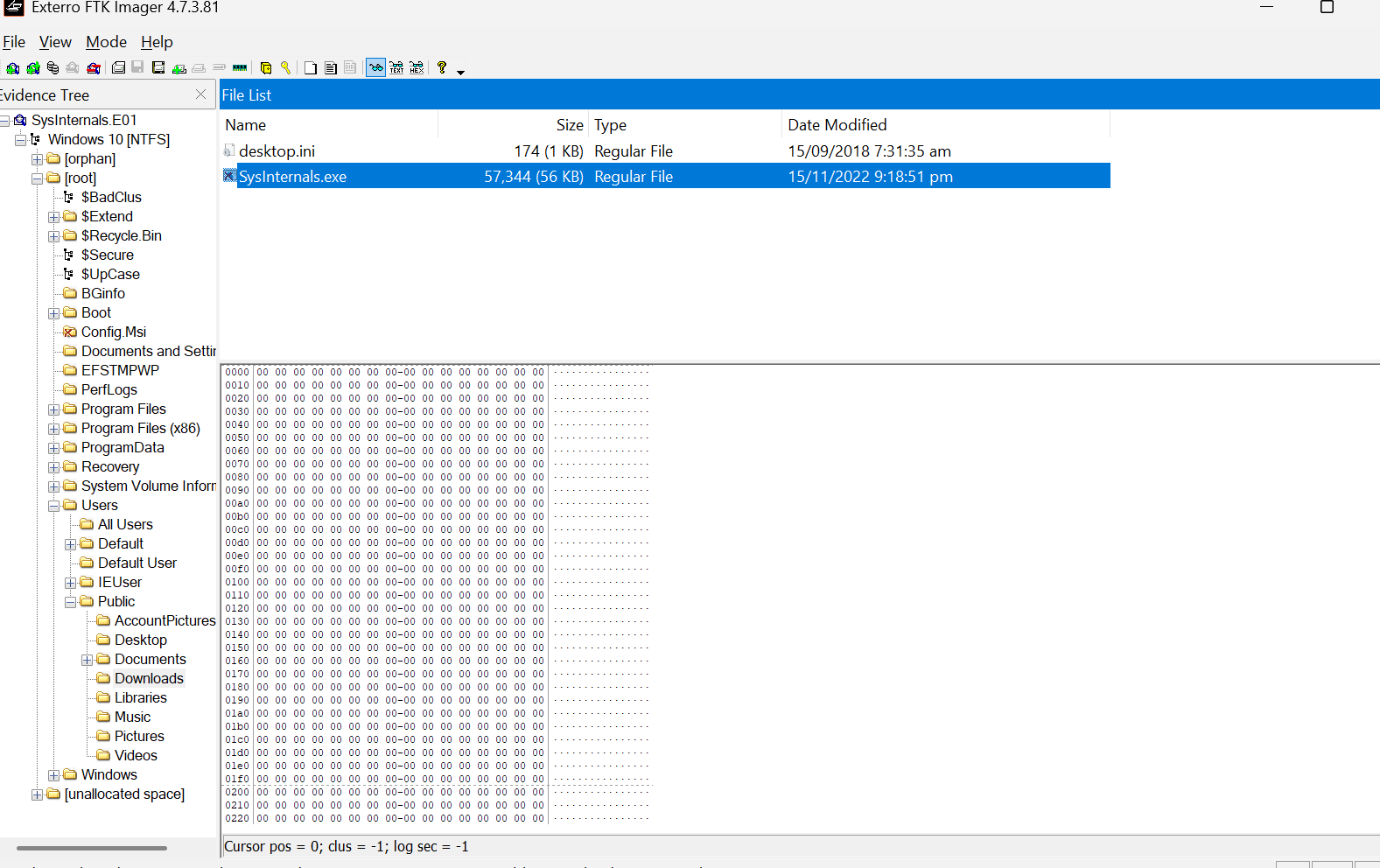Click the Evidence Tree horizontal scrollbar
Image resolution: width=1380 pixels, height=868 pixels.
(92, 848)
